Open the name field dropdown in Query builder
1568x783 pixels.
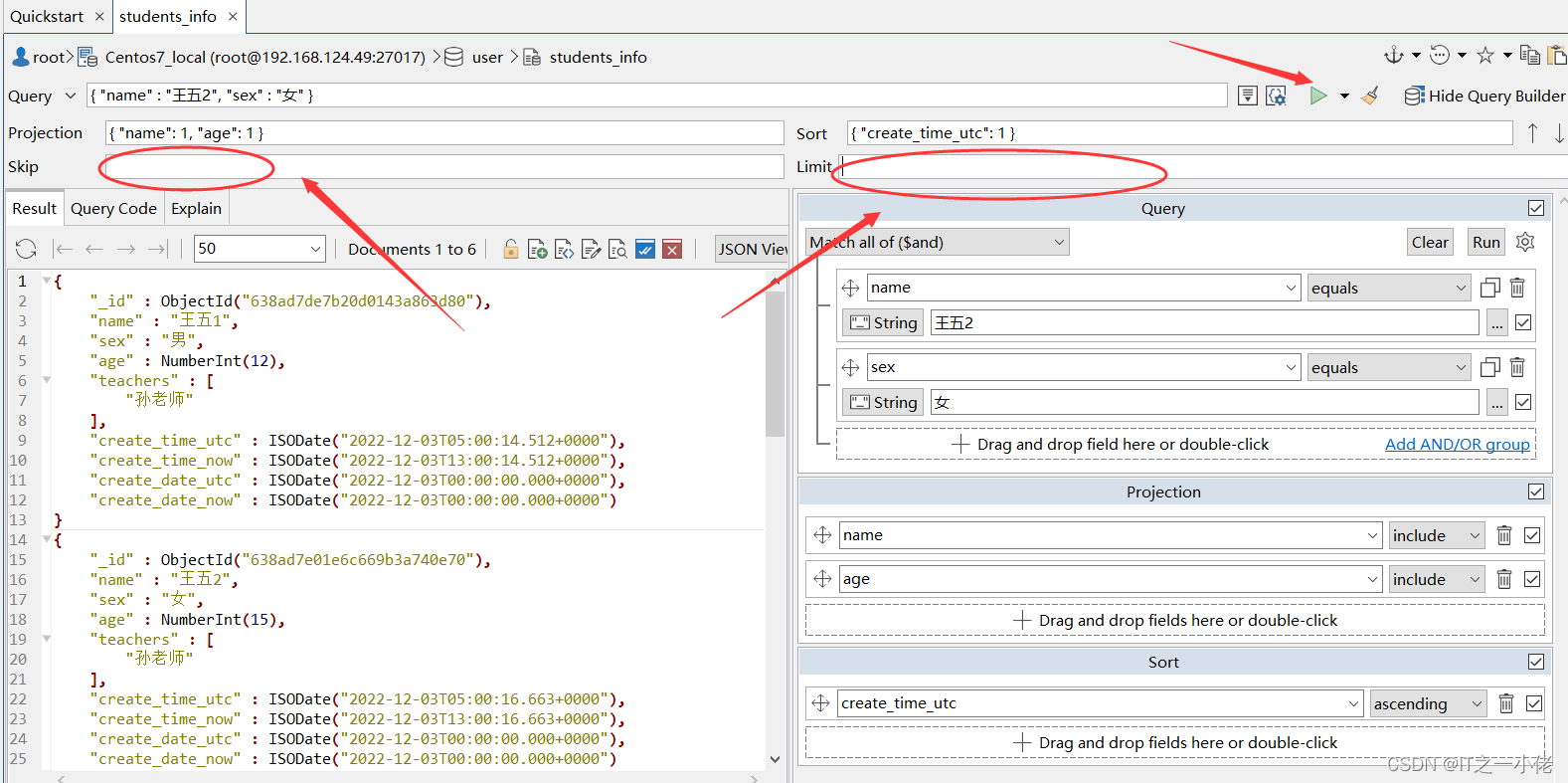point(1291,288)
